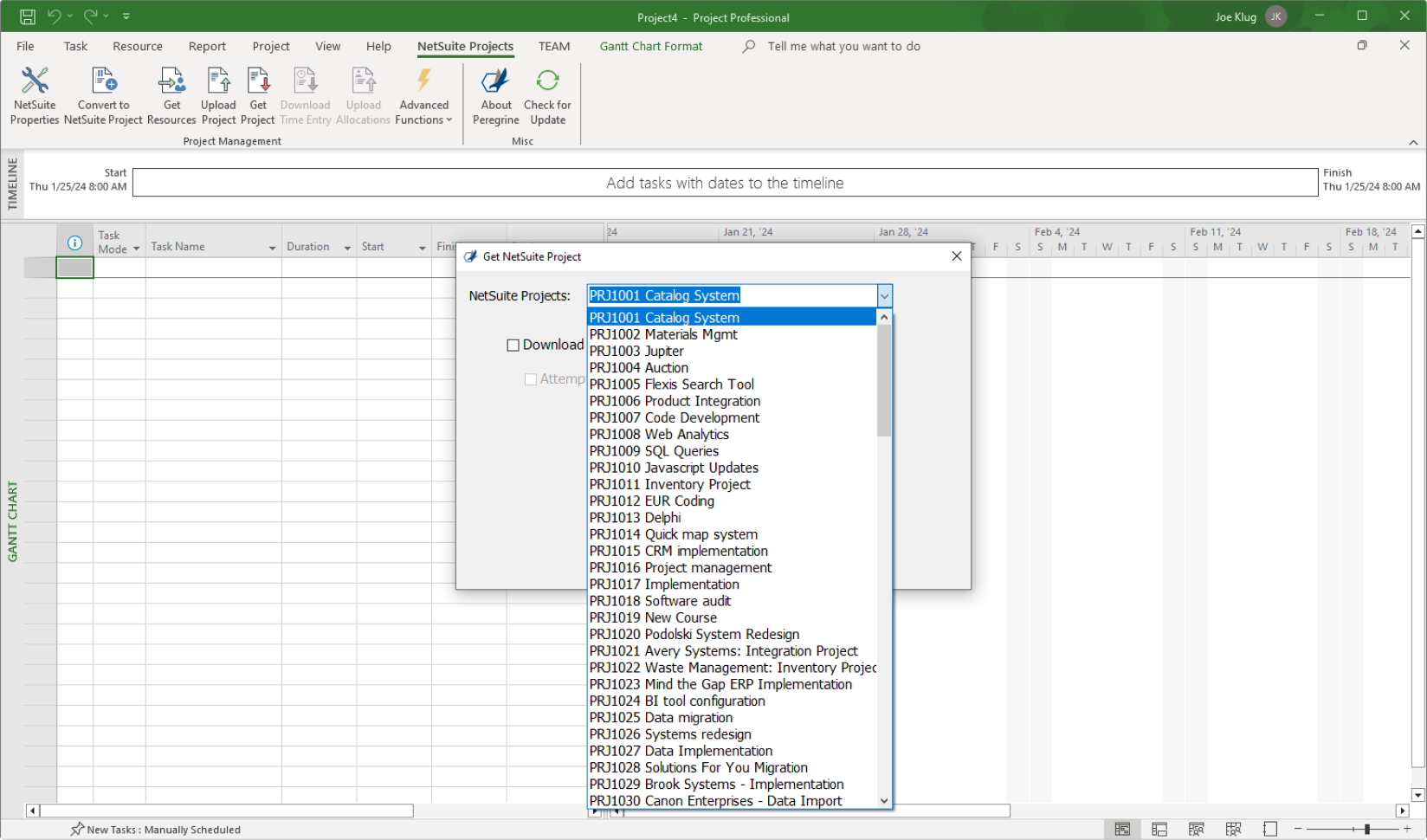Screen dimensions: 1427x840
Task: Click zoom out minus in status bar
Action: pyautogui.click(x=1298, y=830)
